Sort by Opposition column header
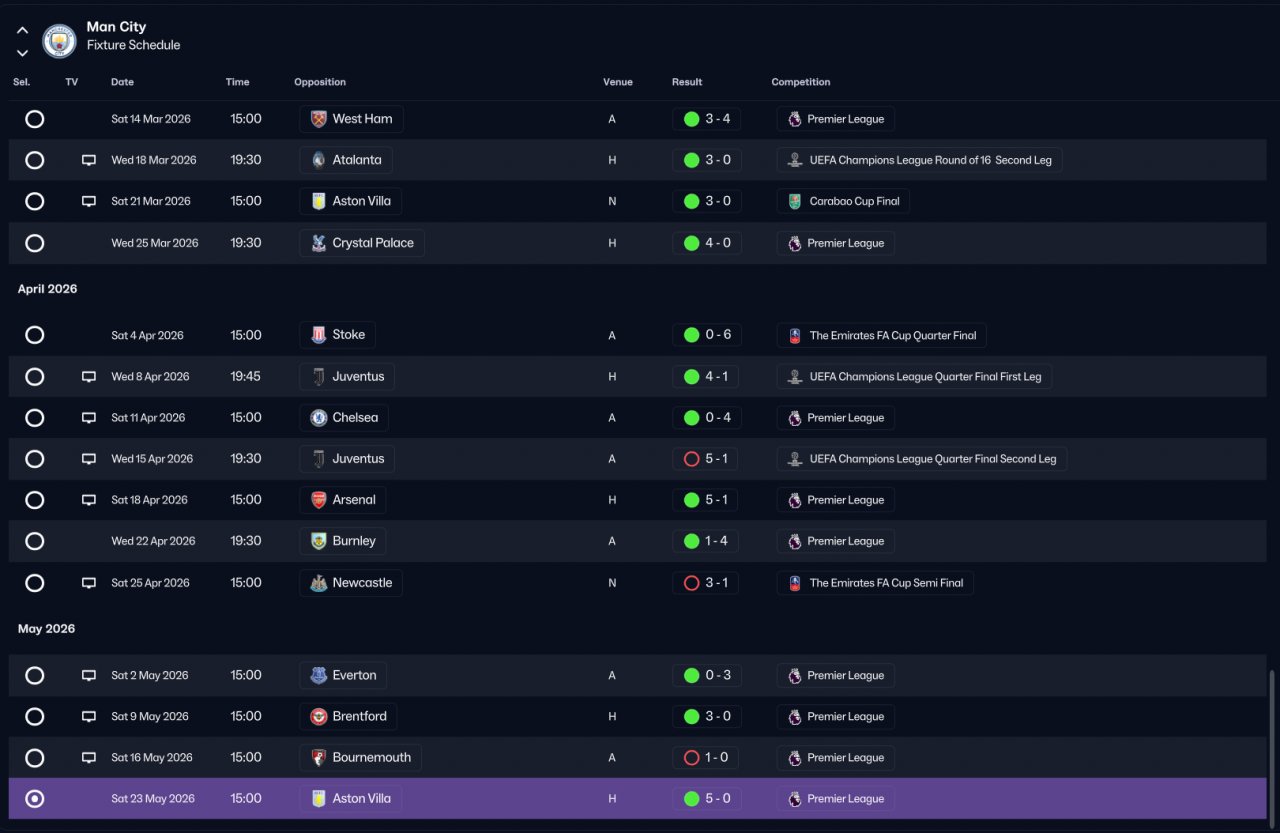Viewport: 1280px width, 833px height. [320, 82]
